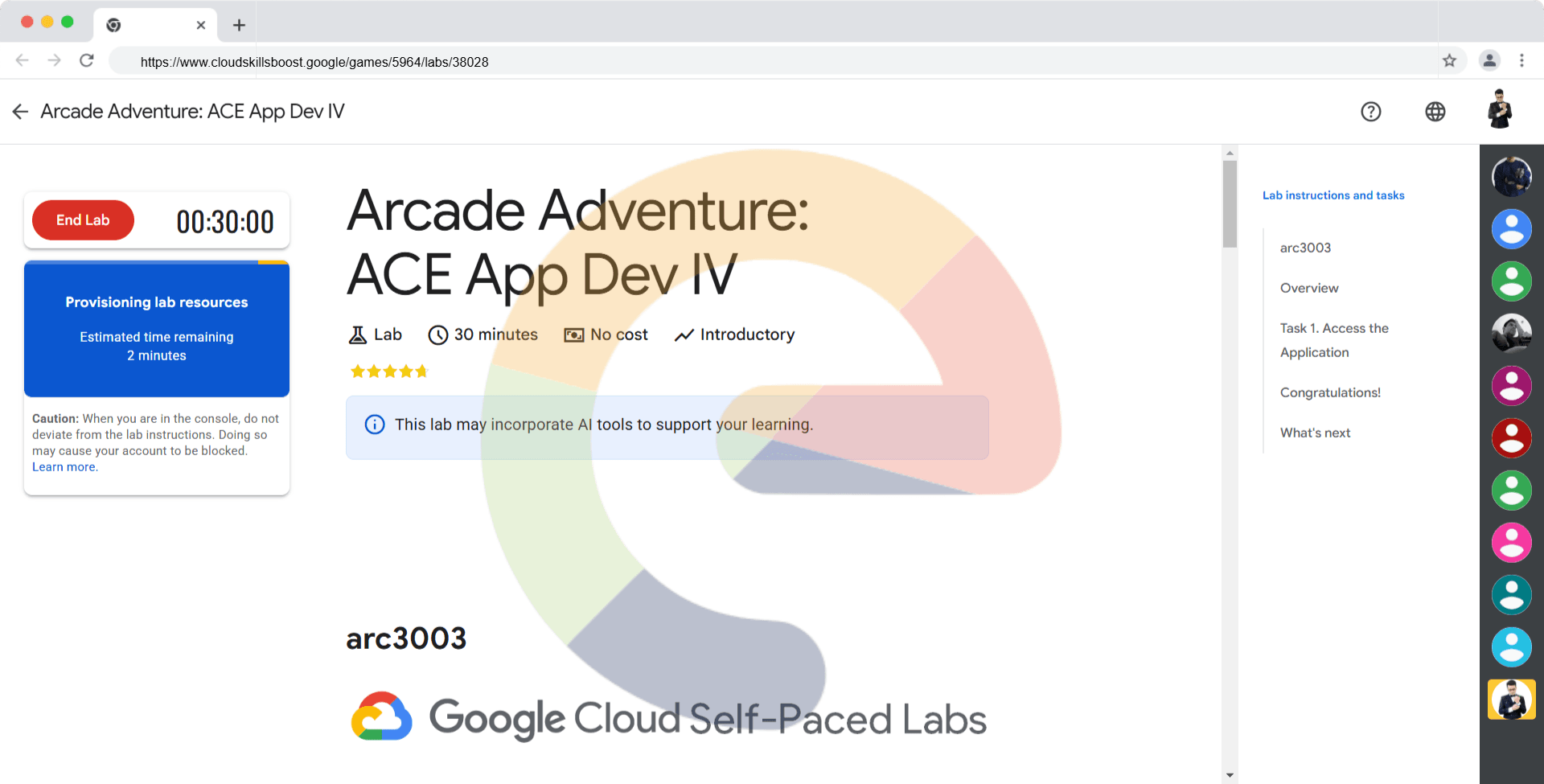Viewport: 1544px width, 784px height.
Task: Select the pink person avatar
Action: [1512, 543]
